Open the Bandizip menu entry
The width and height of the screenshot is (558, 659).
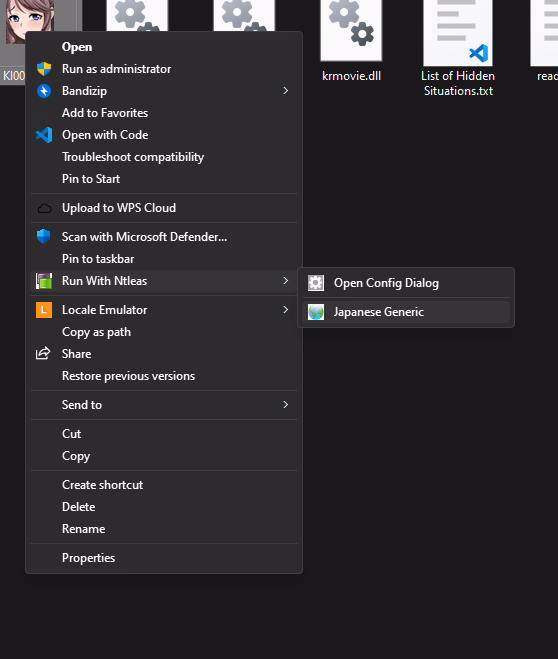point(164,91)
